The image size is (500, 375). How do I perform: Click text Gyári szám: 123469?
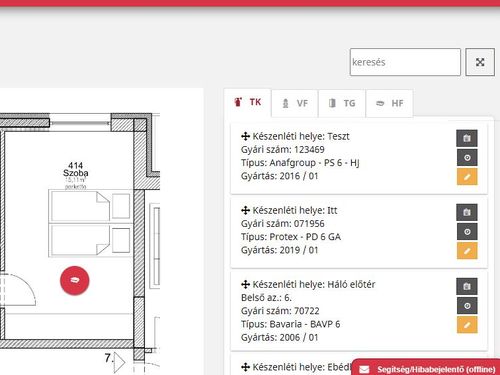click(283, 149)
